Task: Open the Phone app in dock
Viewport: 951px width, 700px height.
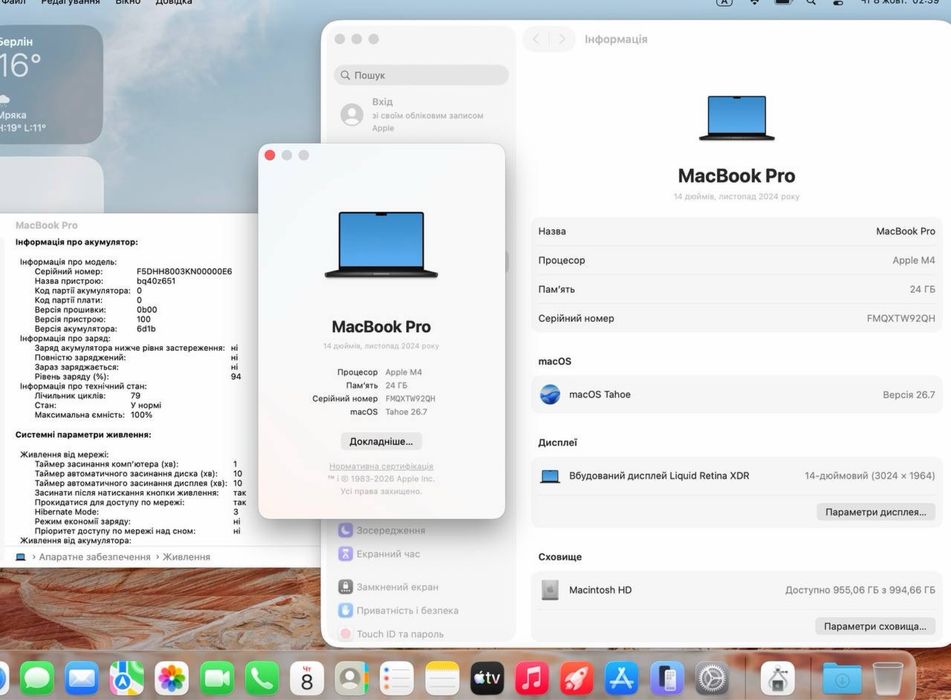Action: pos(261,678)
